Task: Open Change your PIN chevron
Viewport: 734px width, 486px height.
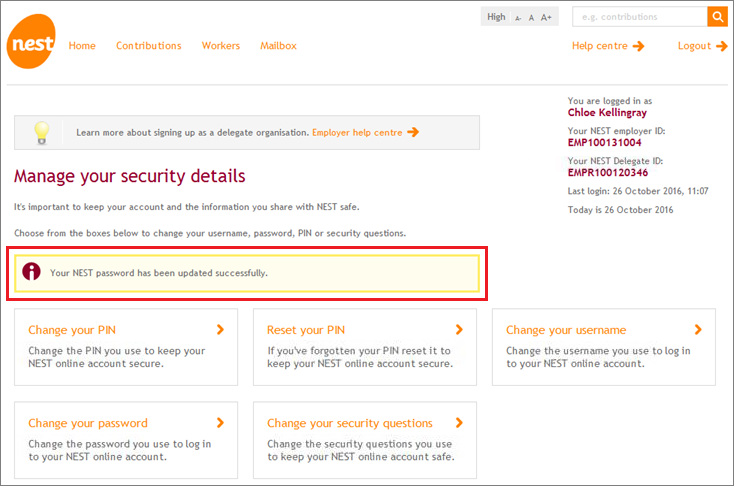Action: tap(220, 330)
